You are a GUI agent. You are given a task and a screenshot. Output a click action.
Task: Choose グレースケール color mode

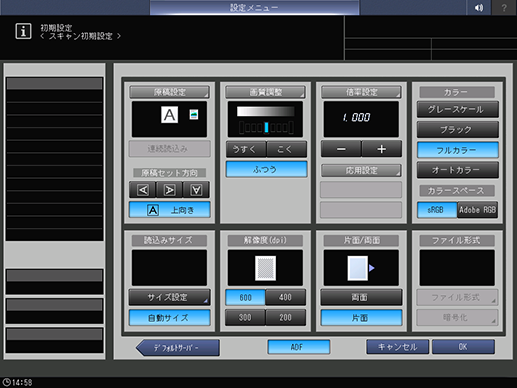457,109
